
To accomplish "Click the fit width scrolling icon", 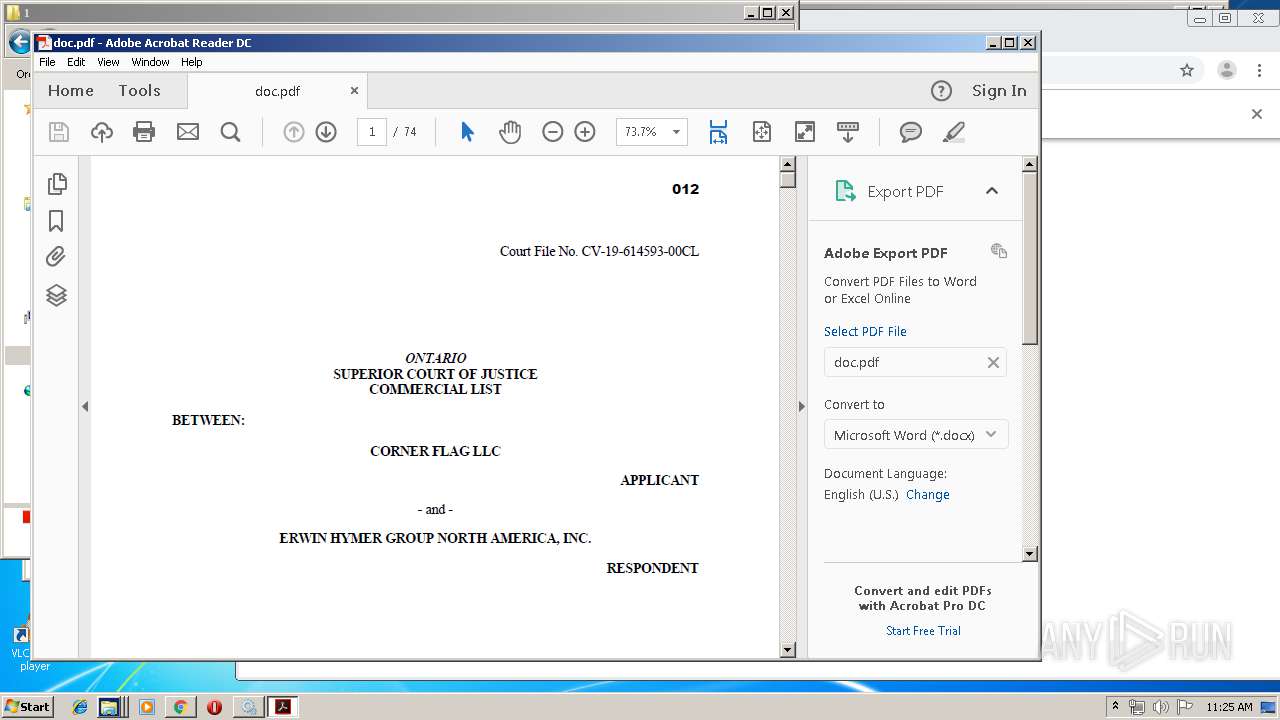I will (x=718, y=132).
